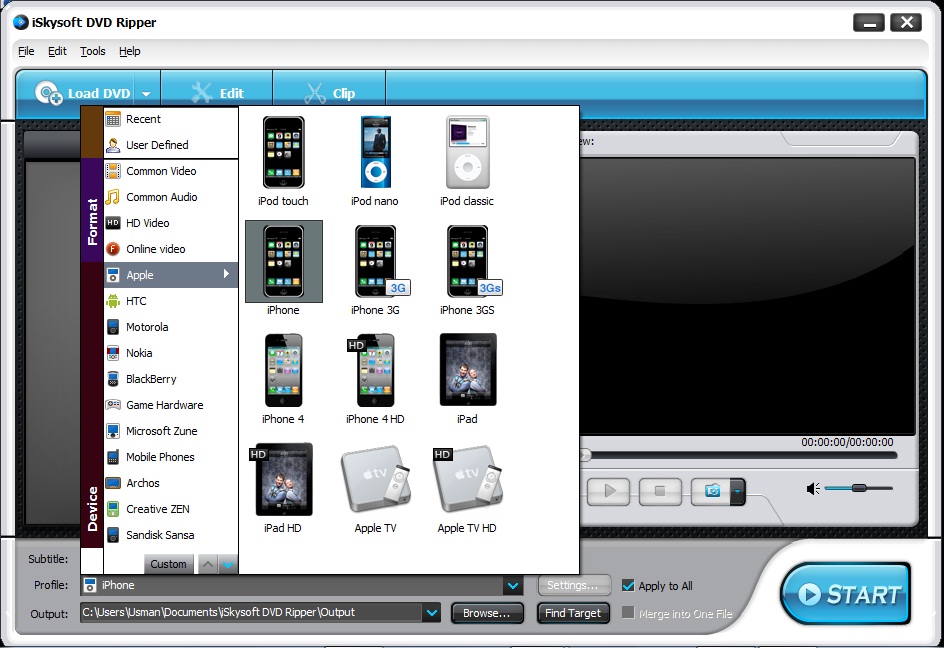
Task: Toggle the Merge into One File checkbox
Action: [628, 613]
